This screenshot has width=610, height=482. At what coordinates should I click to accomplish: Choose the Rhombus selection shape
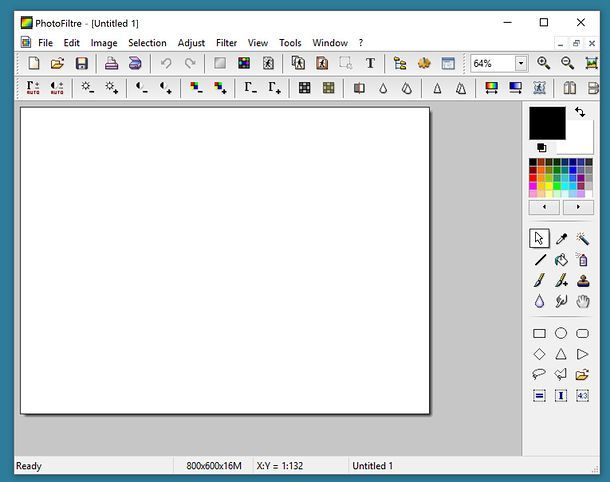(539, 354)
